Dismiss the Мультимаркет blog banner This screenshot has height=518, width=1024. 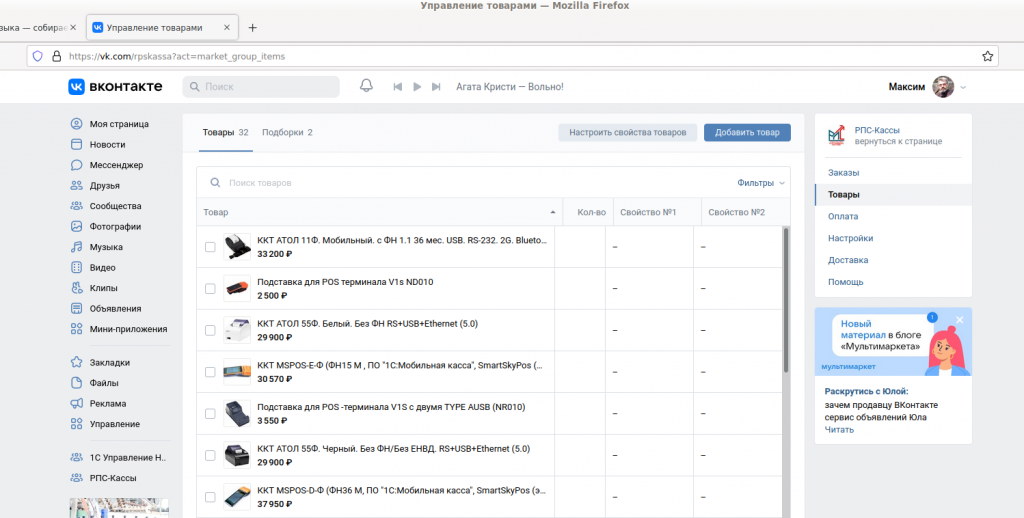point(959,319)
